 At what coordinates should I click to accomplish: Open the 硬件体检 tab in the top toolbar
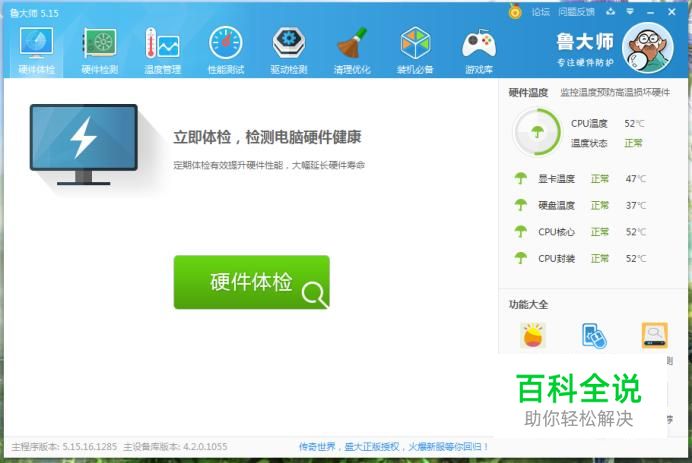click(36, 50)
